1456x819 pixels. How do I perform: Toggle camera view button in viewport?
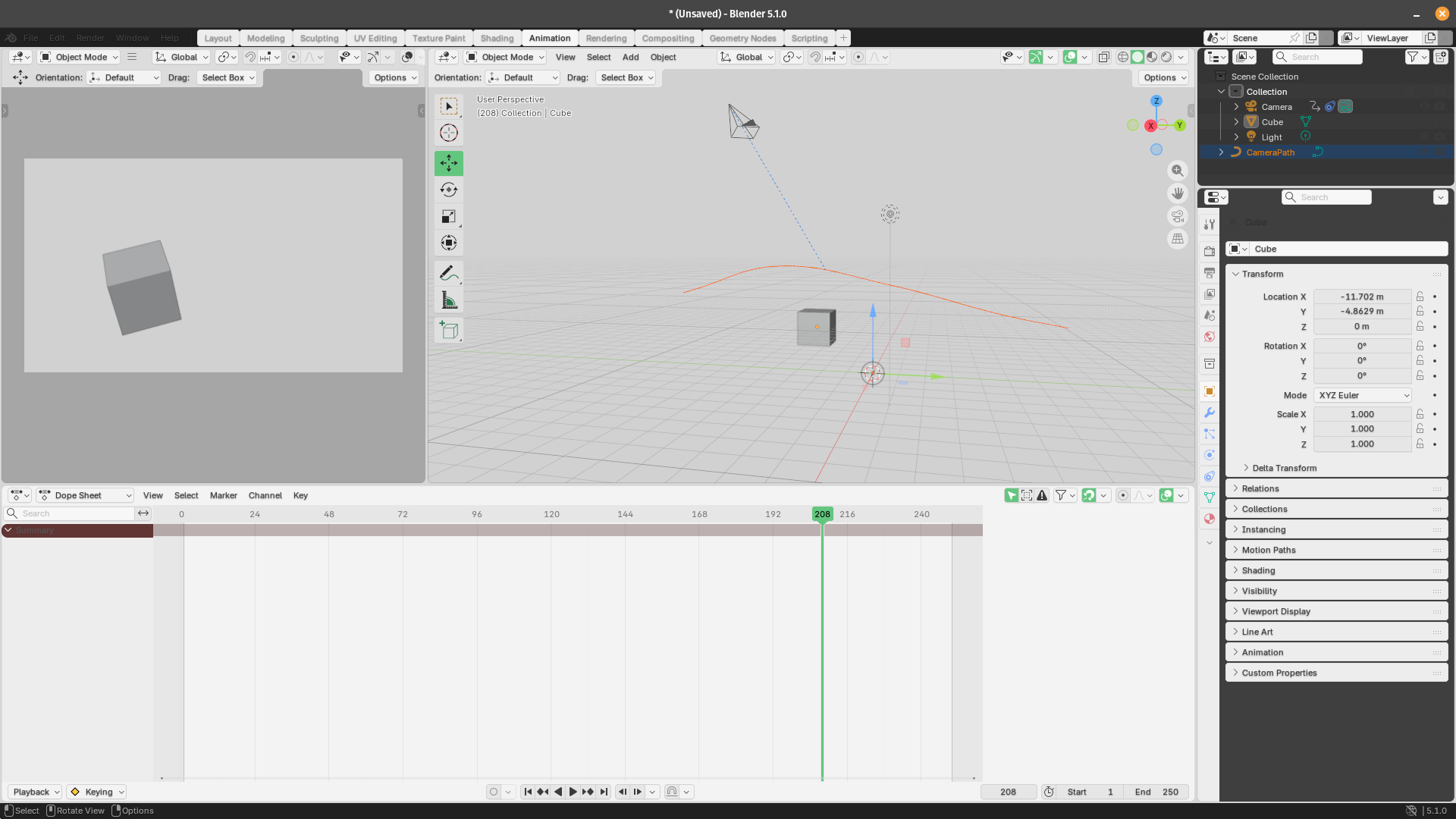tap(1177, 216)
